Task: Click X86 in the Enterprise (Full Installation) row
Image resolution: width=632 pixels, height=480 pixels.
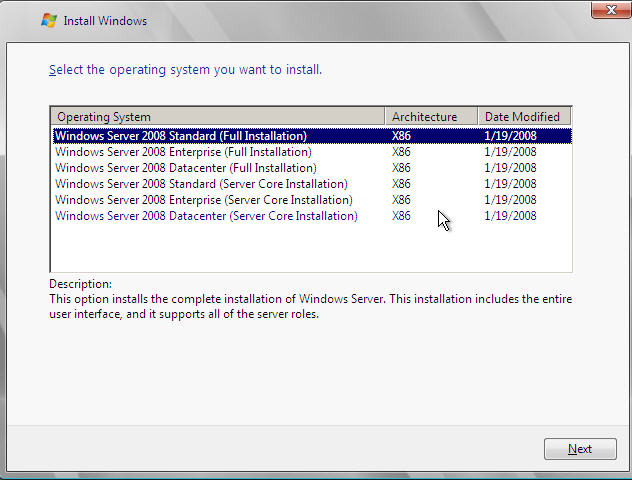Action: (x=401, y=152)
